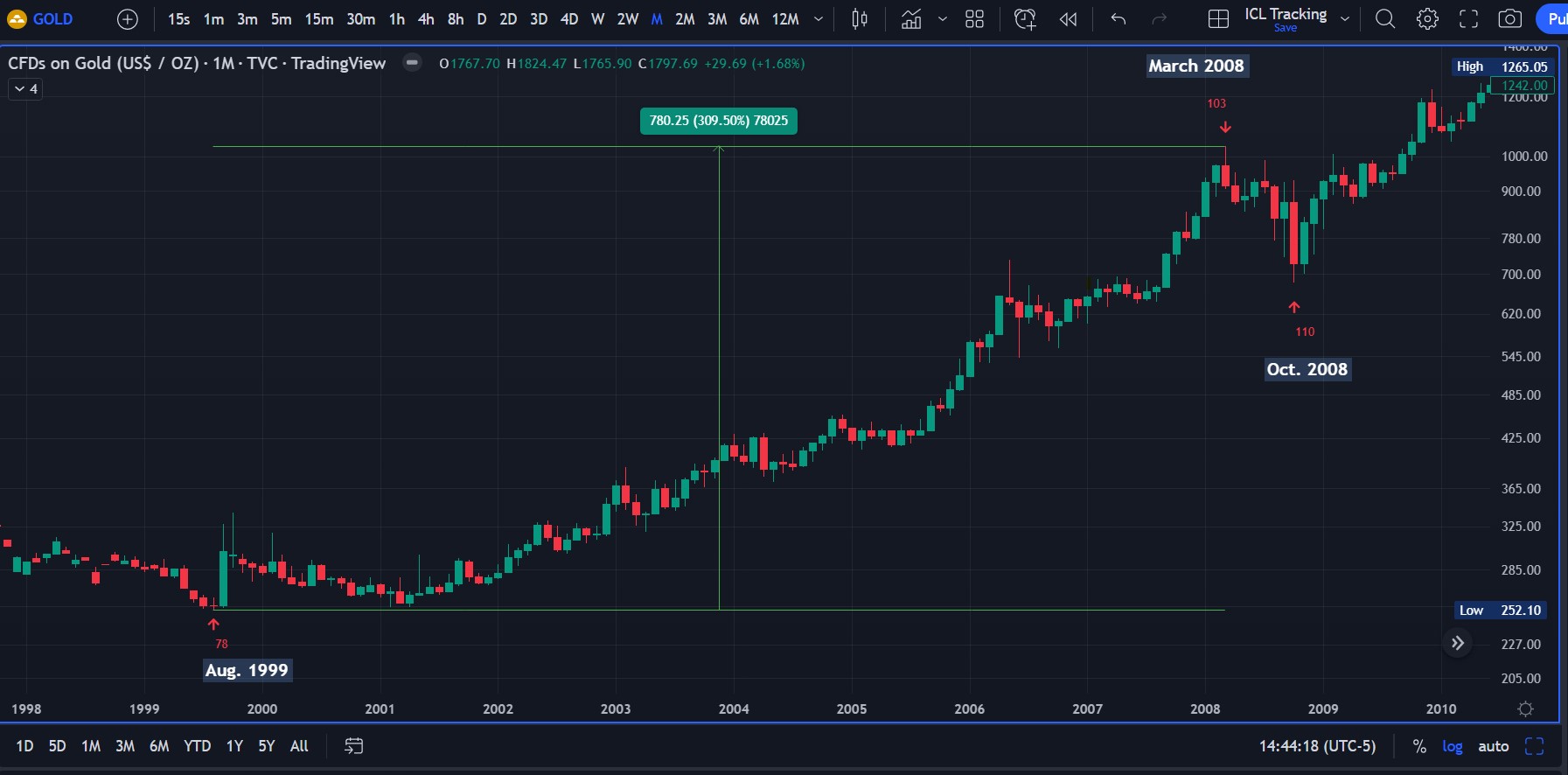Screen dimensions: 1568x775
Task: Switch to the W weekly timeframe
Action: [598, 18]
